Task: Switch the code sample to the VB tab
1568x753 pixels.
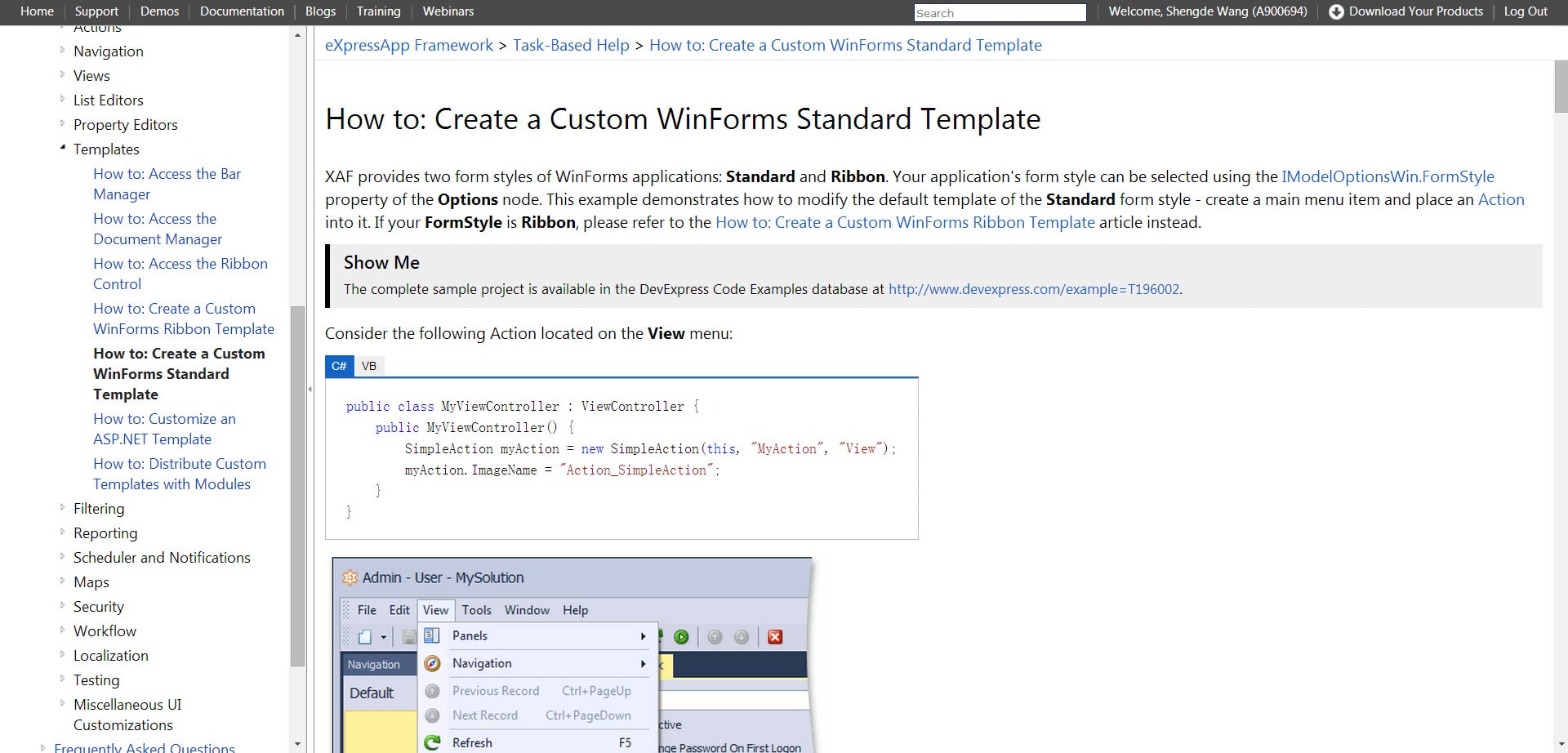Action: coord(369,366)
